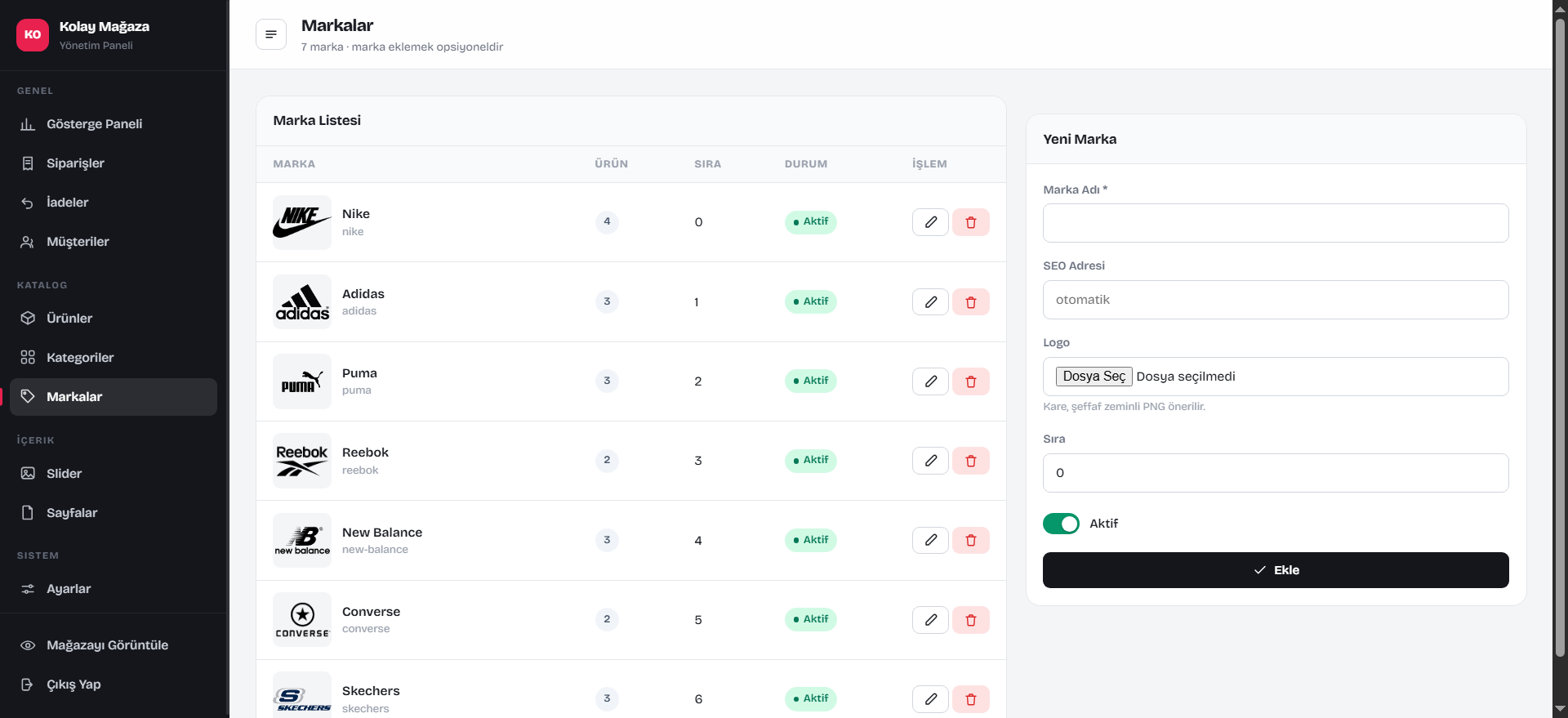Click the SIRA column header
Screen dimensions: 1568x718
point(708,164)
